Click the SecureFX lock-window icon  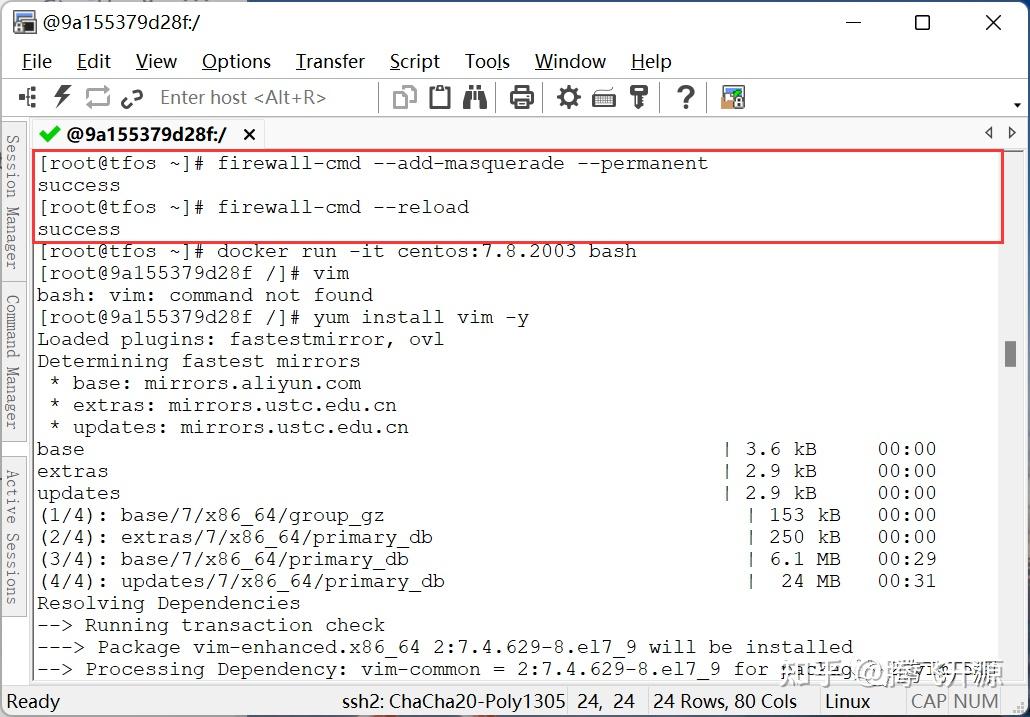tap(732, 97)
